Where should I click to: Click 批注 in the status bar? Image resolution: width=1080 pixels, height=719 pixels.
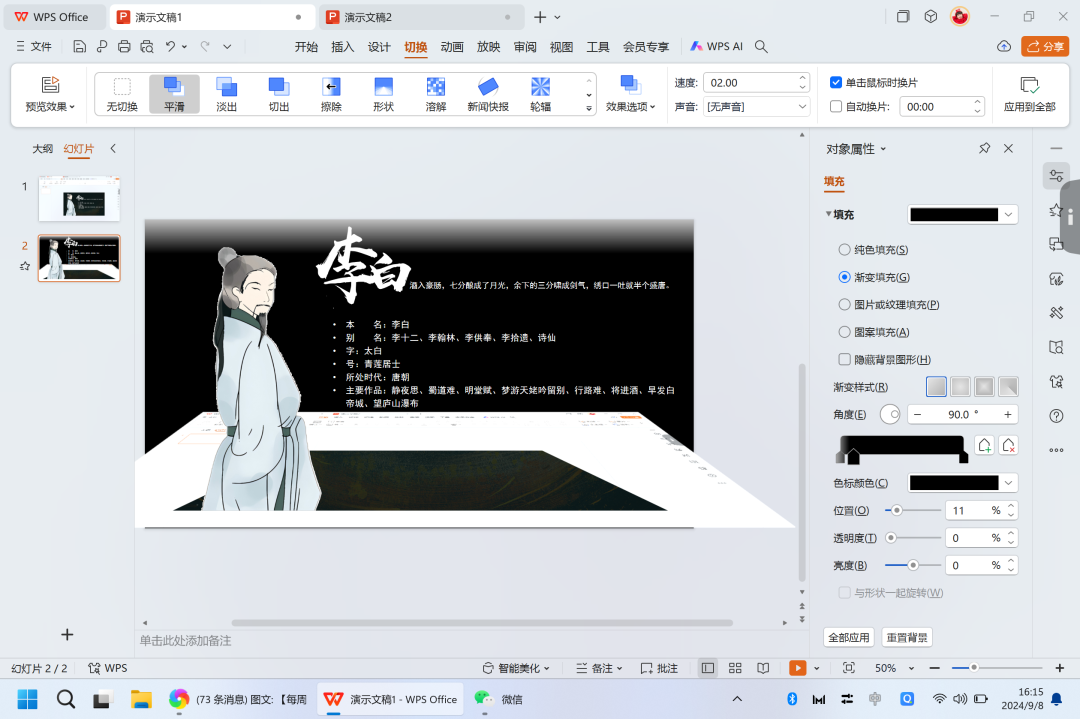coord(659,668)
